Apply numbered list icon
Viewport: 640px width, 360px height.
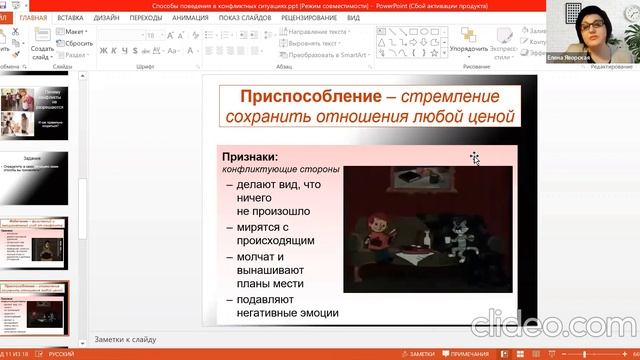pos(226,36)
